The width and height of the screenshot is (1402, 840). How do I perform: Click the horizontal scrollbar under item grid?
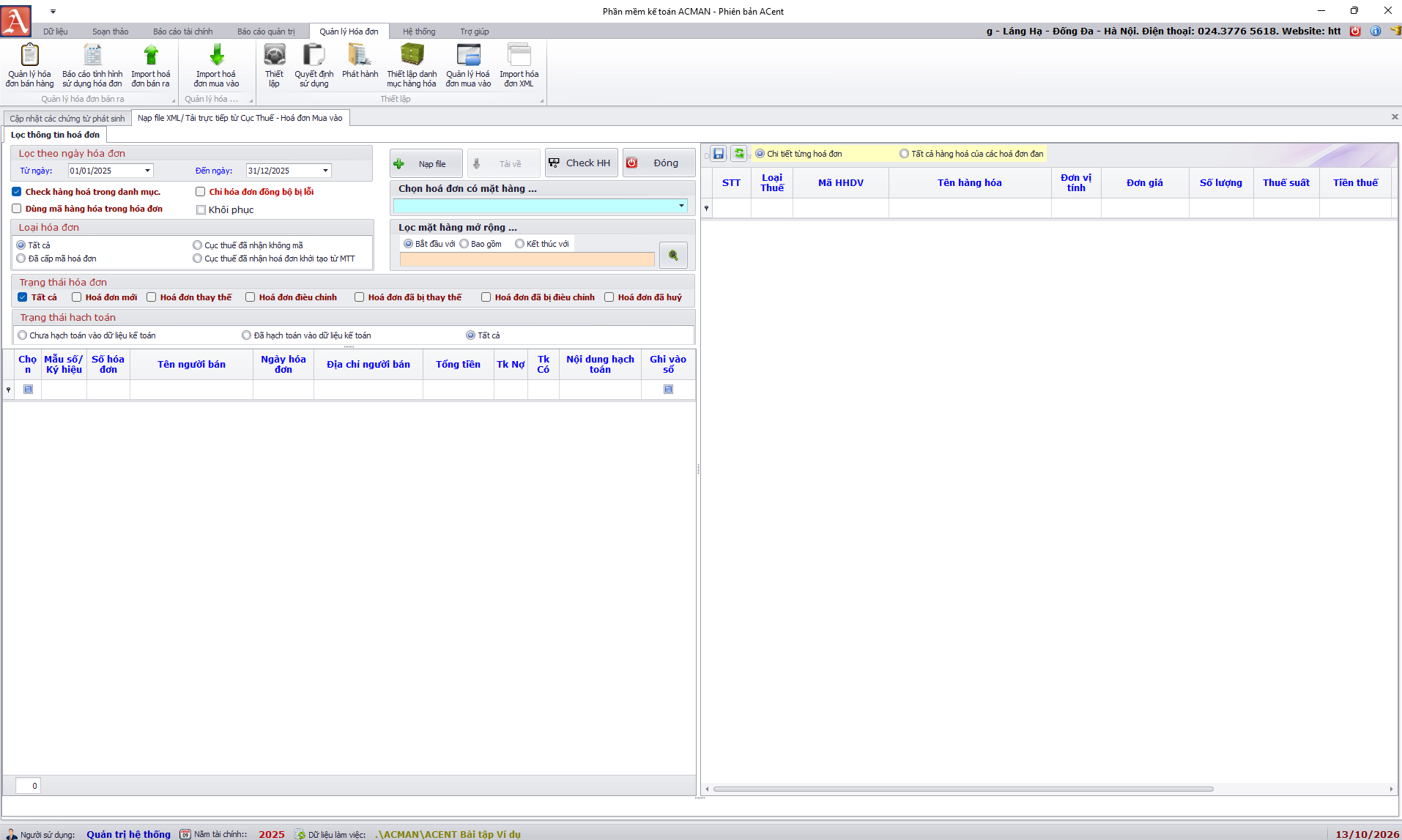[x=963, y=789]
